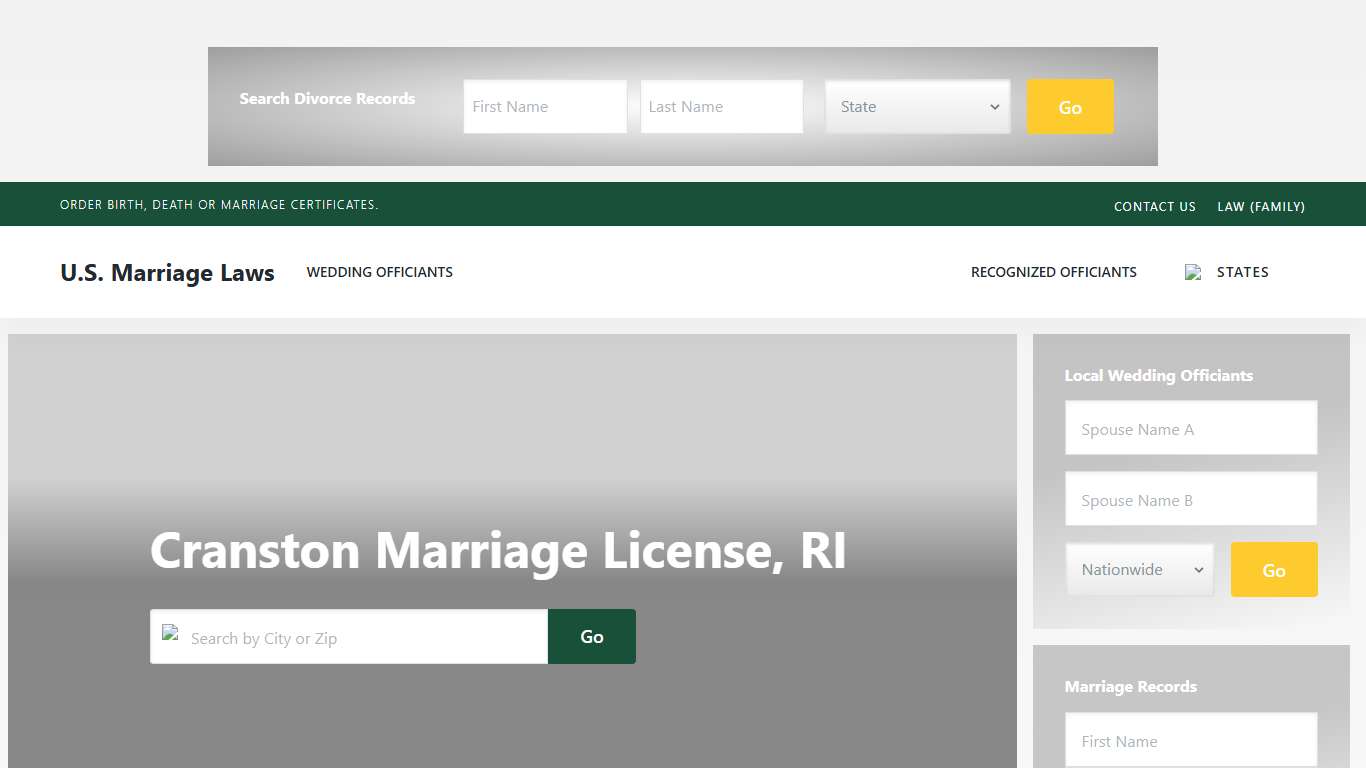Click Go in Local Wedding Officiants panel
The width and height of the screenshot is (1366, 768).
(1274, 569)
